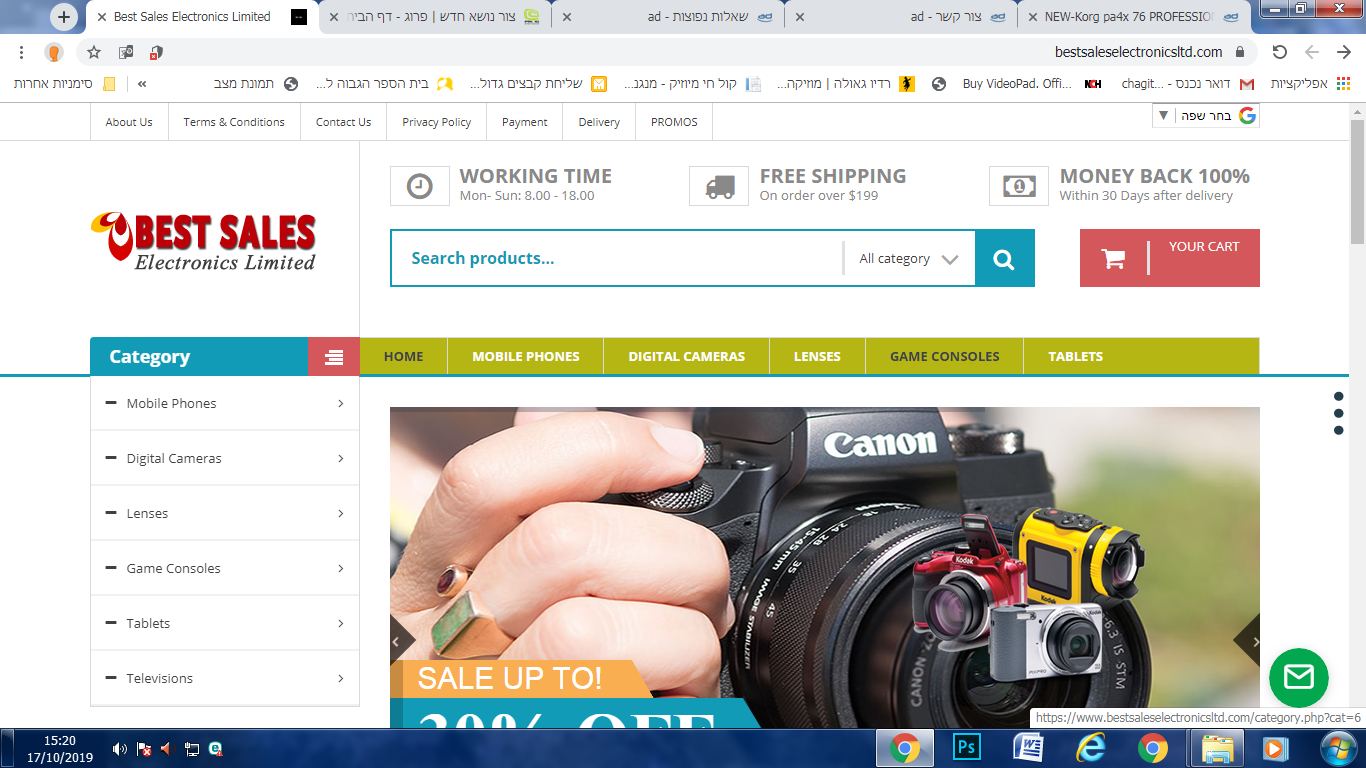Screen dimensions: 1366x768
Task: Click the green envelope chat button
Action: (x=1298, y=678)
